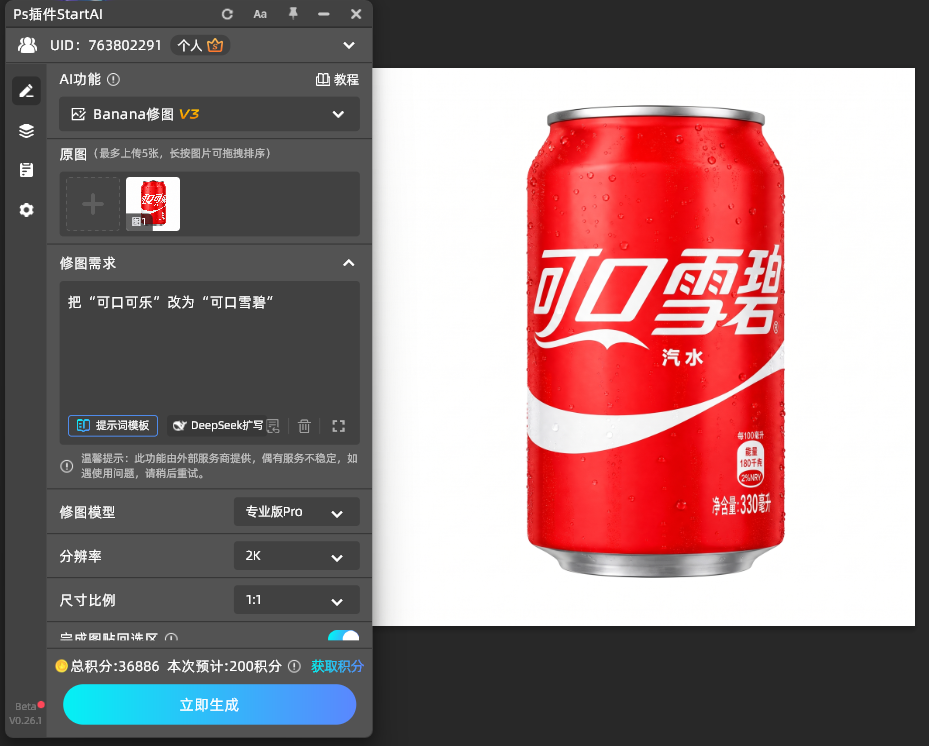Click the image icon in Banana修图 dropdown
The height and width of the screenshot is (746, 929).
point(78,114)
